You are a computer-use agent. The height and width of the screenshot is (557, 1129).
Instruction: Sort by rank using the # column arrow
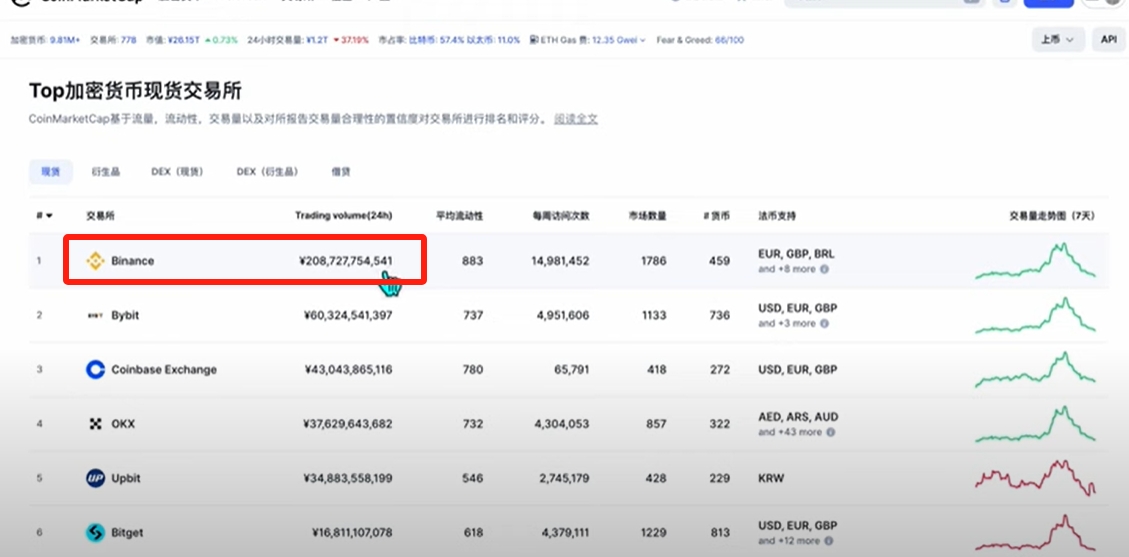click(x=45, y=216)
